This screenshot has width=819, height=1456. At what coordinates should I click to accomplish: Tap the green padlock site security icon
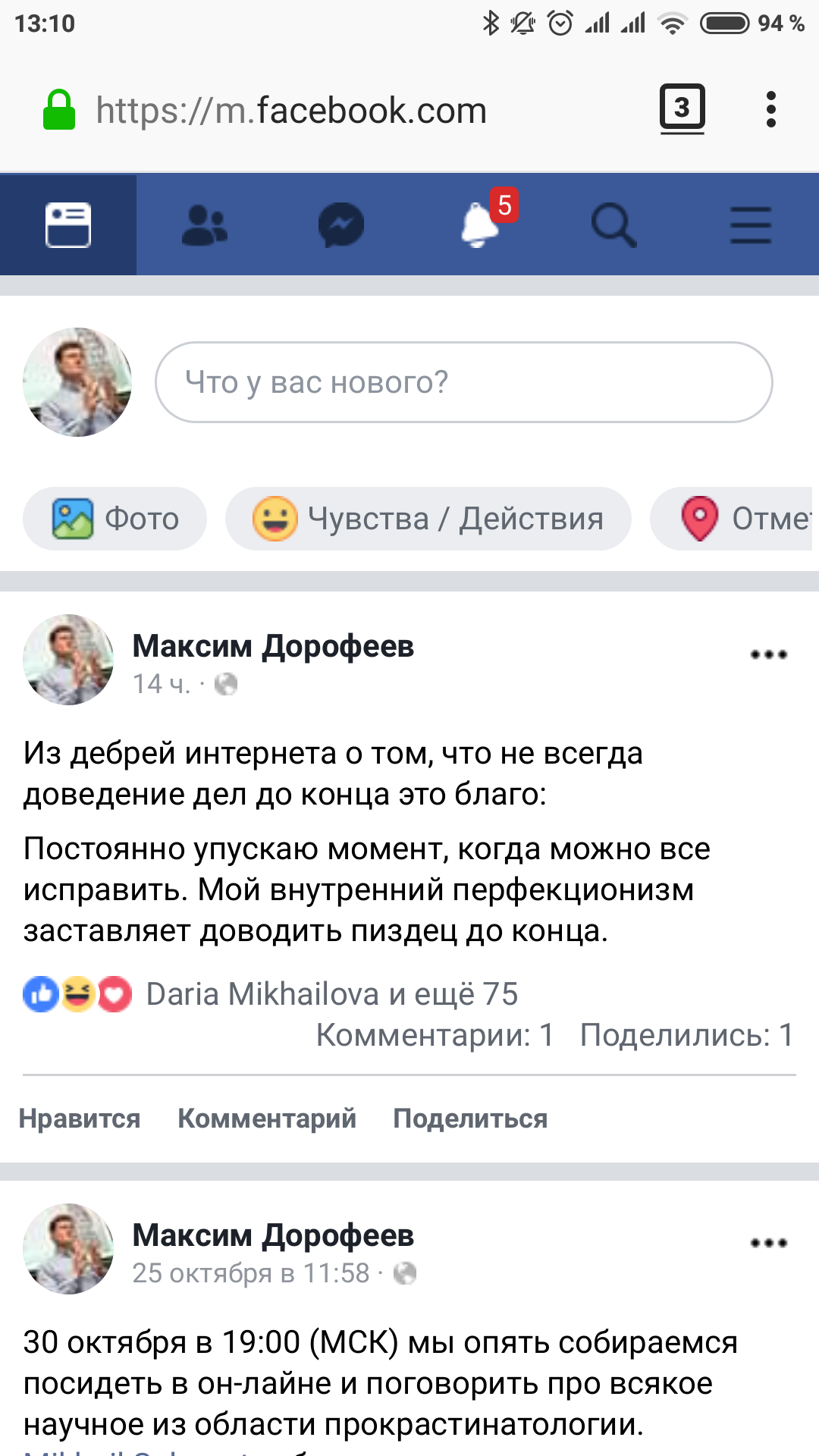[x=59, y=111]
